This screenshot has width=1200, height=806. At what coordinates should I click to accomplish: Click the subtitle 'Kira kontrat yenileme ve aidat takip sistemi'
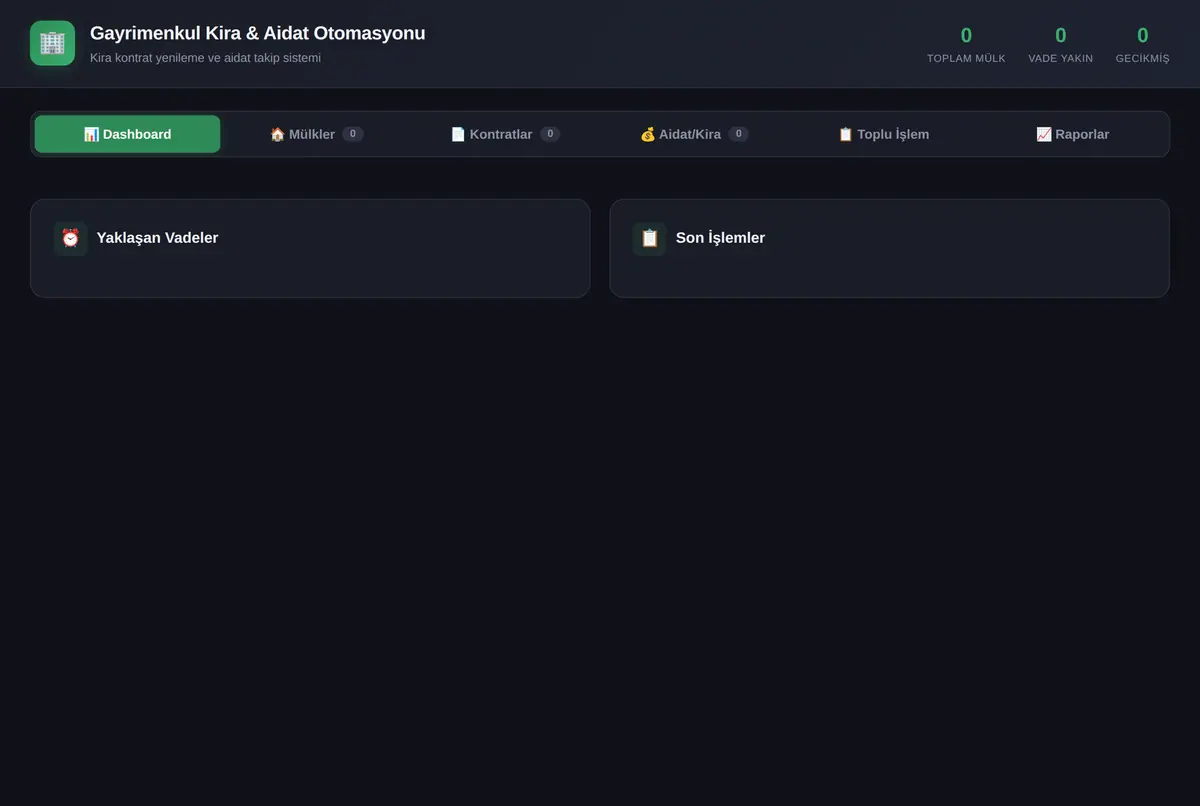[205, 58]
